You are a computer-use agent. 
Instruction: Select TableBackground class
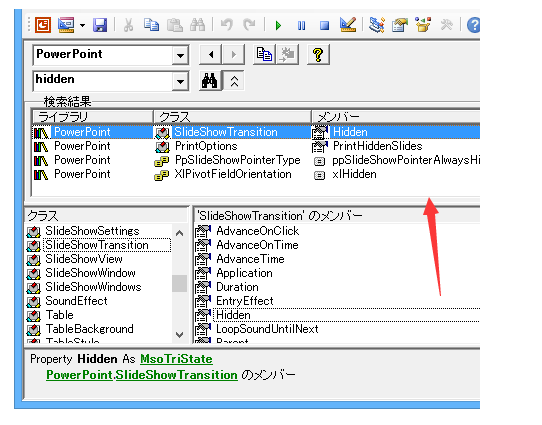coord(90,329)
